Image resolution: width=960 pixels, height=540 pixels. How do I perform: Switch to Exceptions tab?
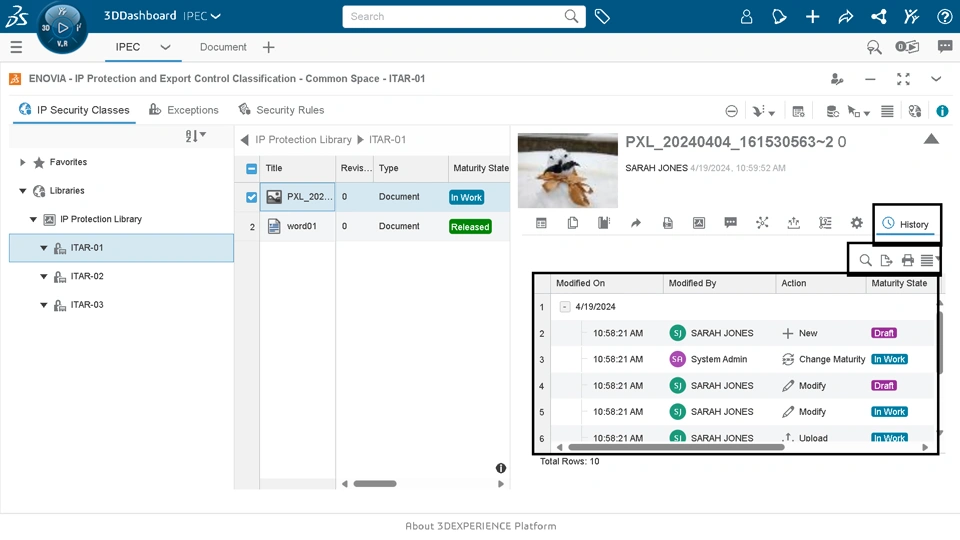pos(184,110)
